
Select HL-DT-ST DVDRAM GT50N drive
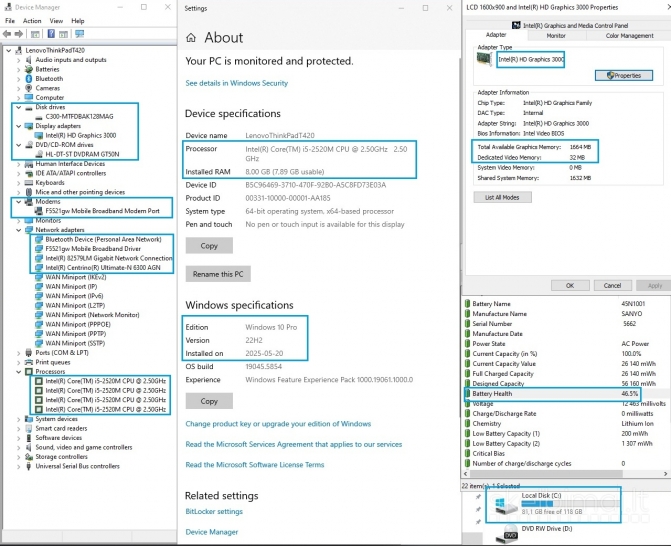(82, 154)
